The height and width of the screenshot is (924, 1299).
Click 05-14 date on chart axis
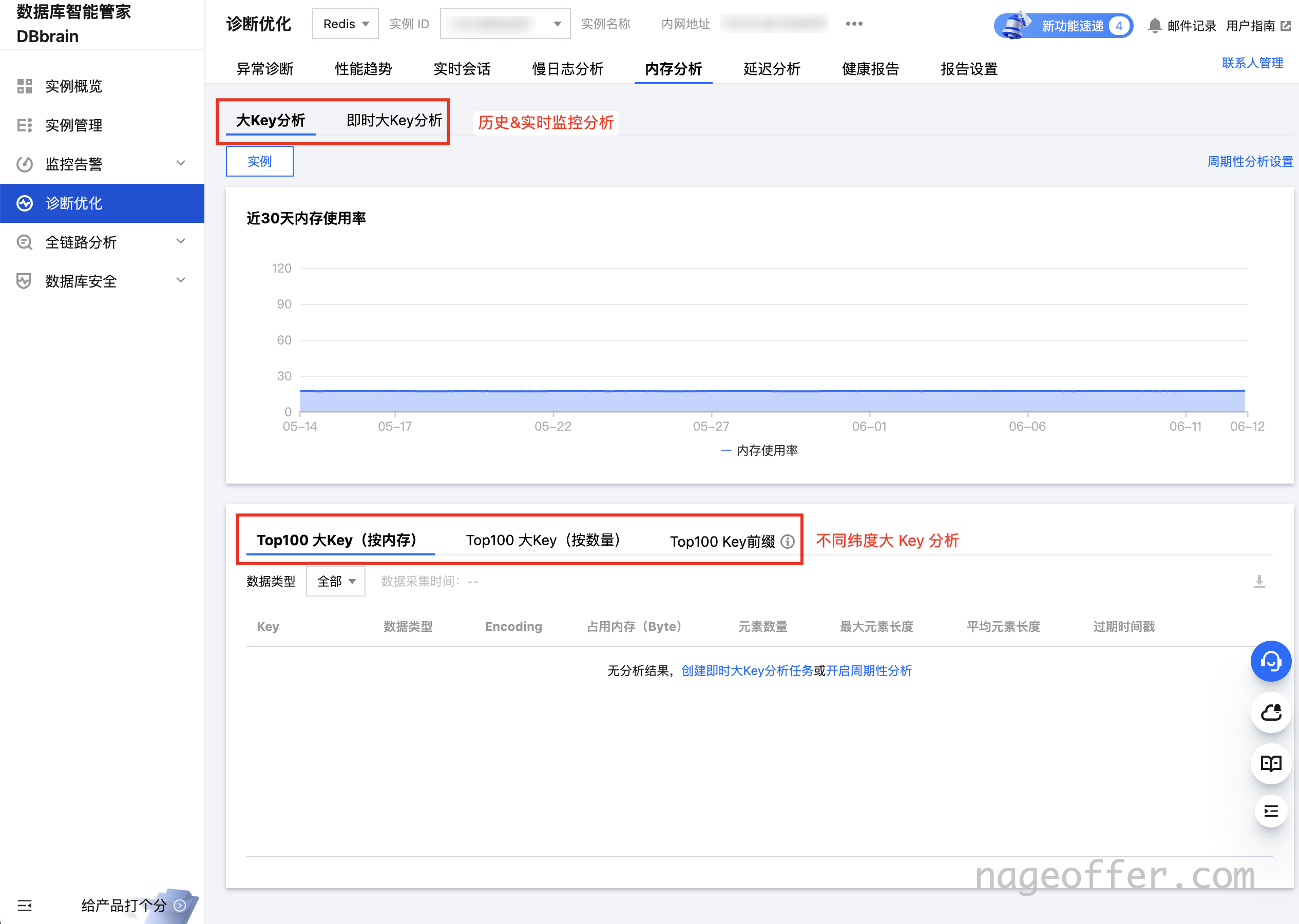point(300,426)
